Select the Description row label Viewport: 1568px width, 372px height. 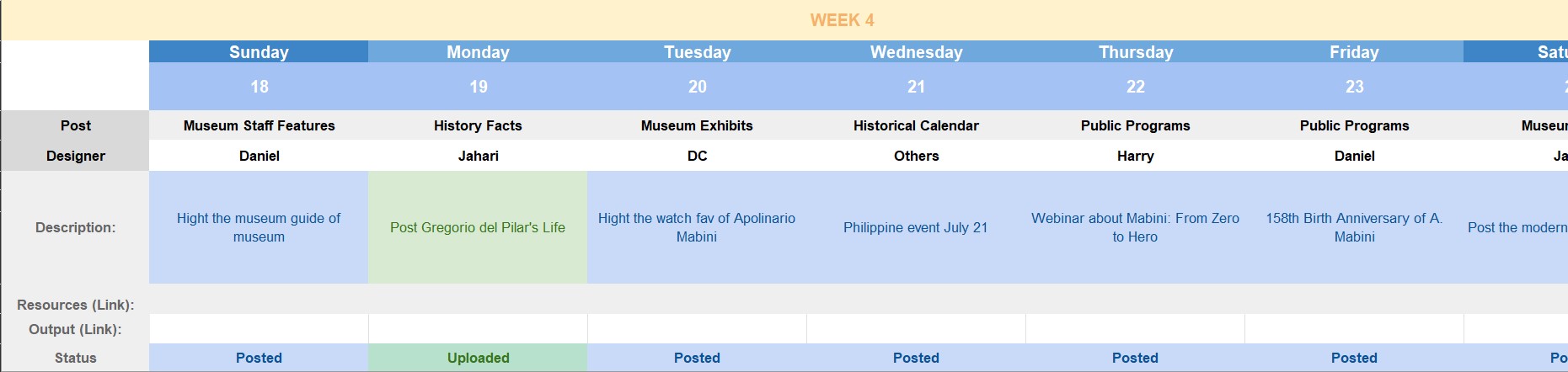75,227
